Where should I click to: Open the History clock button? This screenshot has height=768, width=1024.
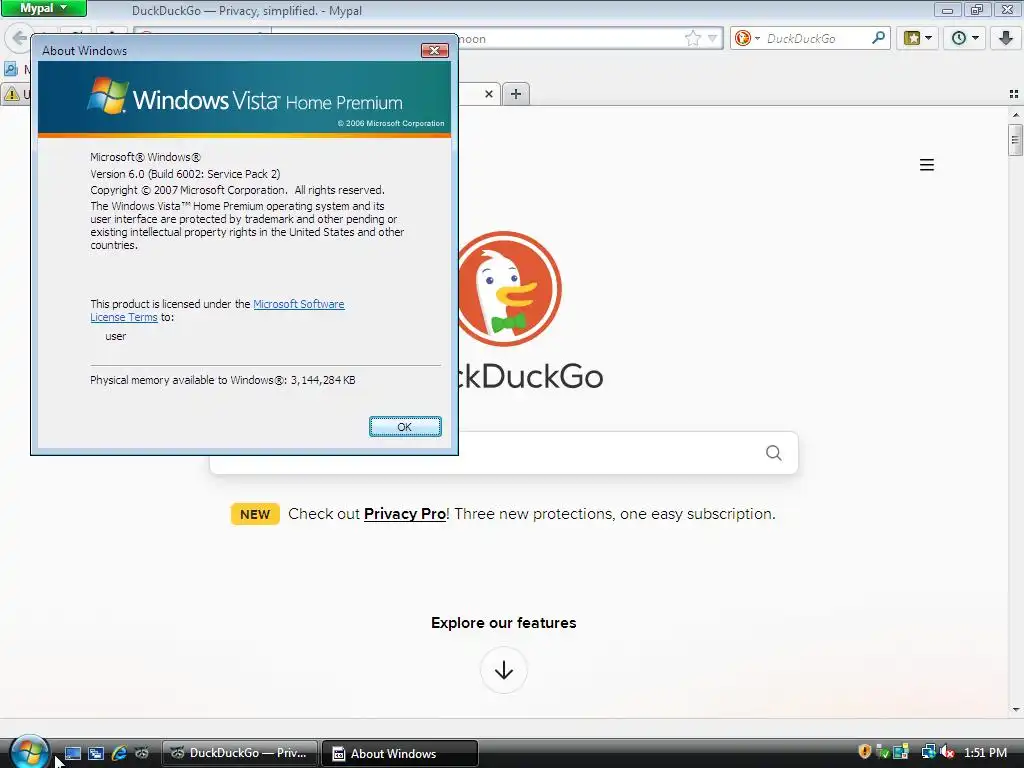[x=959, y=38]
